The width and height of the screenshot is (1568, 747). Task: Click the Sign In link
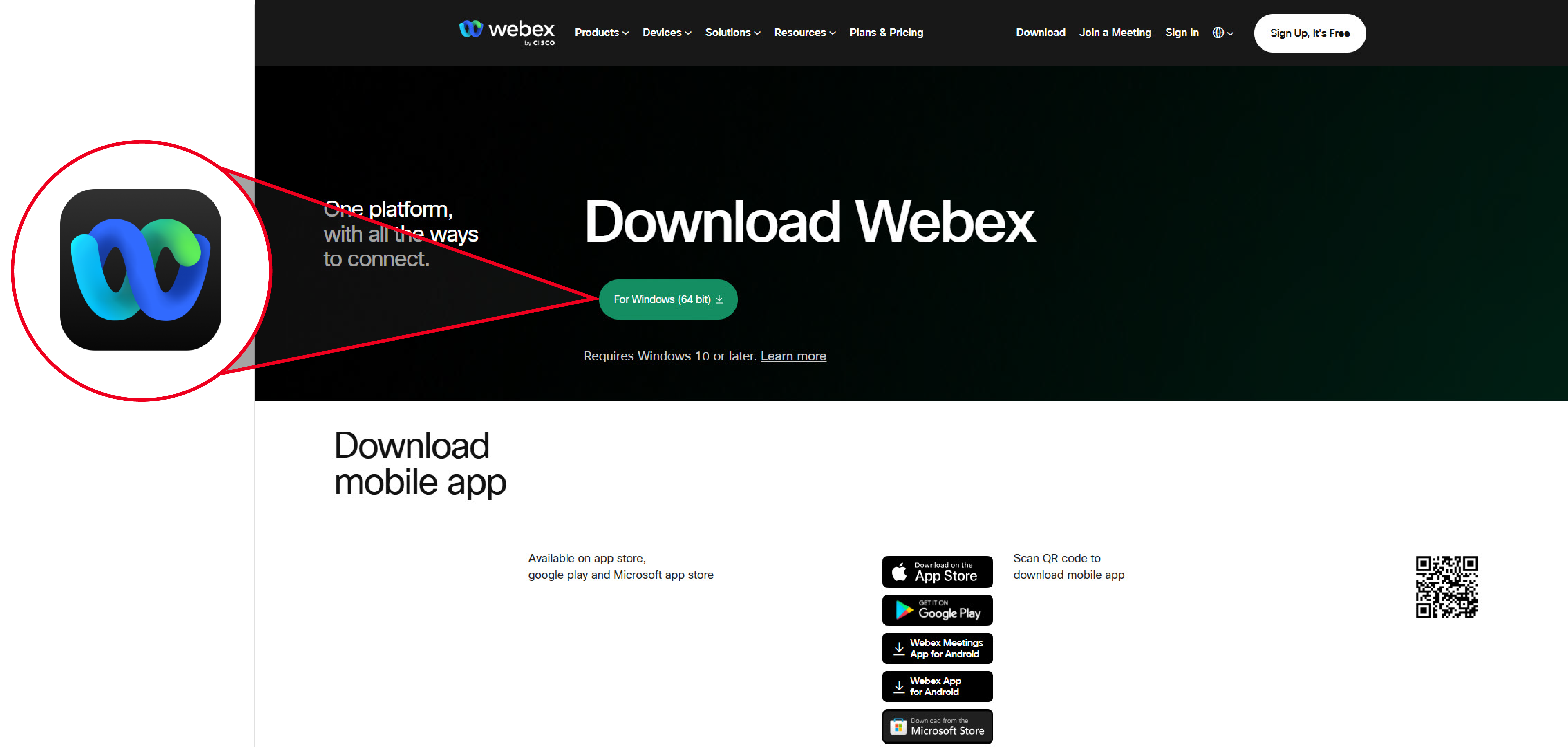coord(1181,33)
